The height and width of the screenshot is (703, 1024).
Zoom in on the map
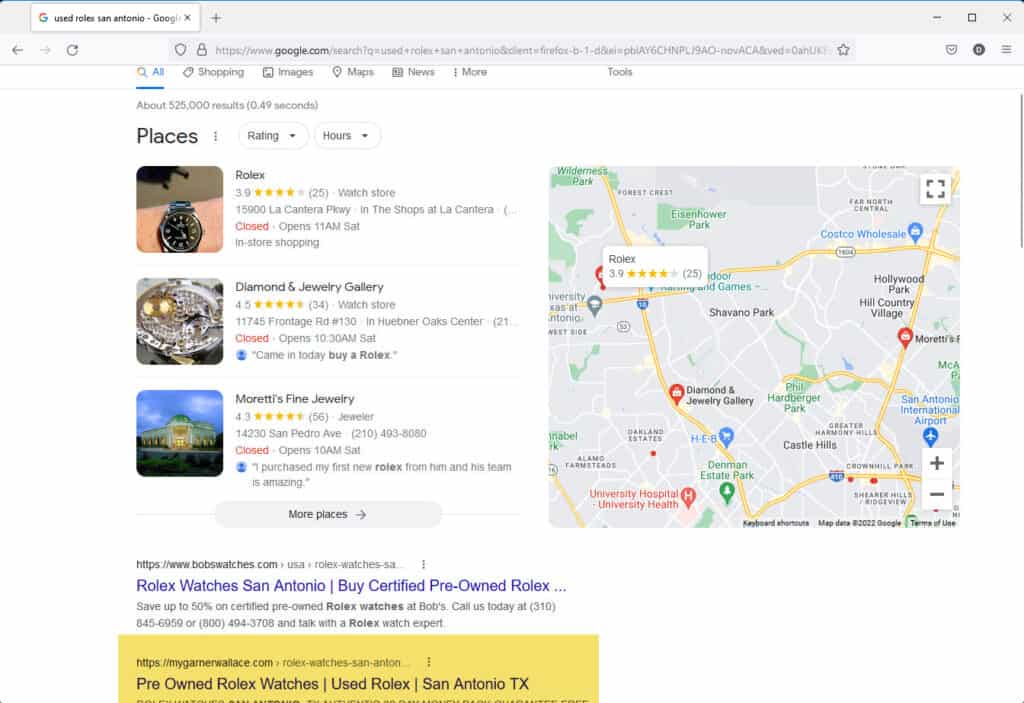click(x=936, y=463)
